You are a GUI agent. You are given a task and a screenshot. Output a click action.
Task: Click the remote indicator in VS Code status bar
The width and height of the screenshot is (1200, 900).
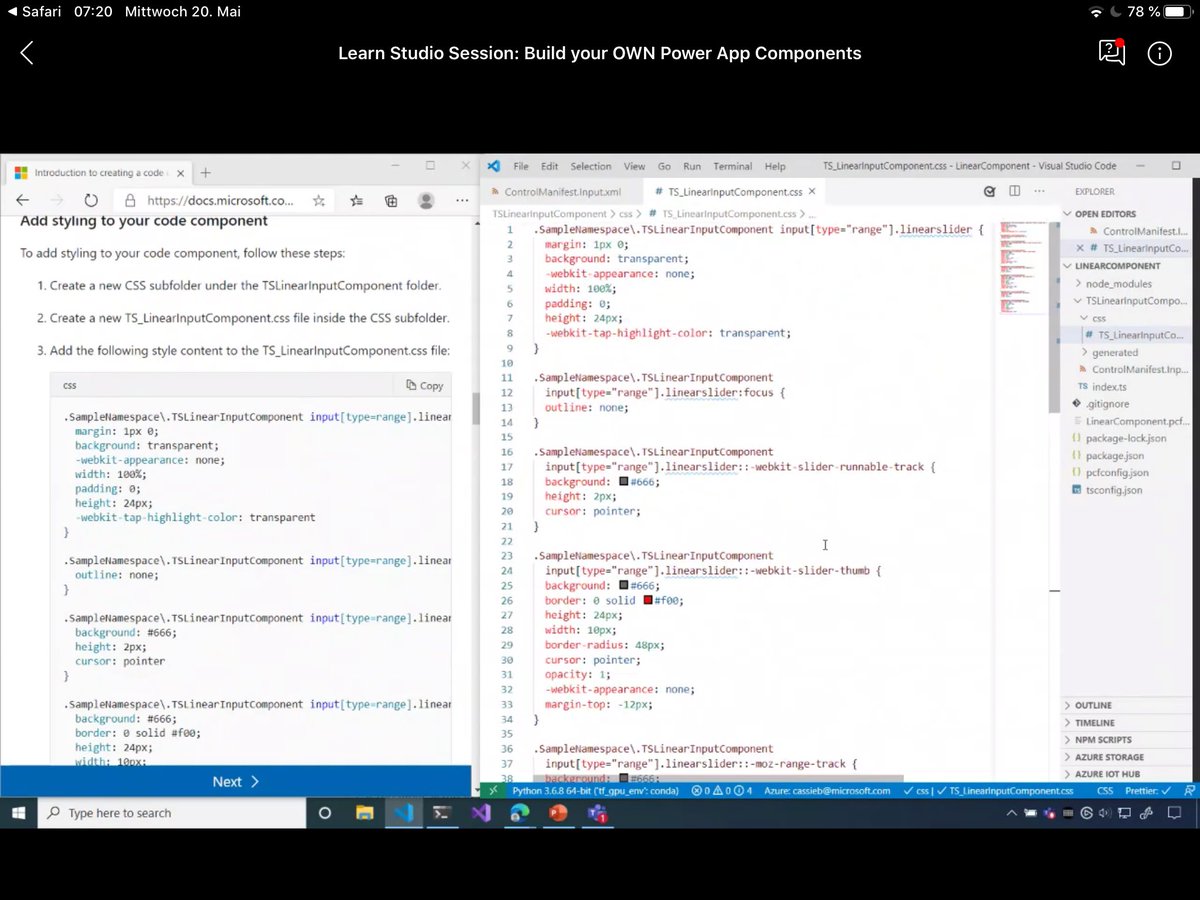pyautogui.click(x=493, y=790)
